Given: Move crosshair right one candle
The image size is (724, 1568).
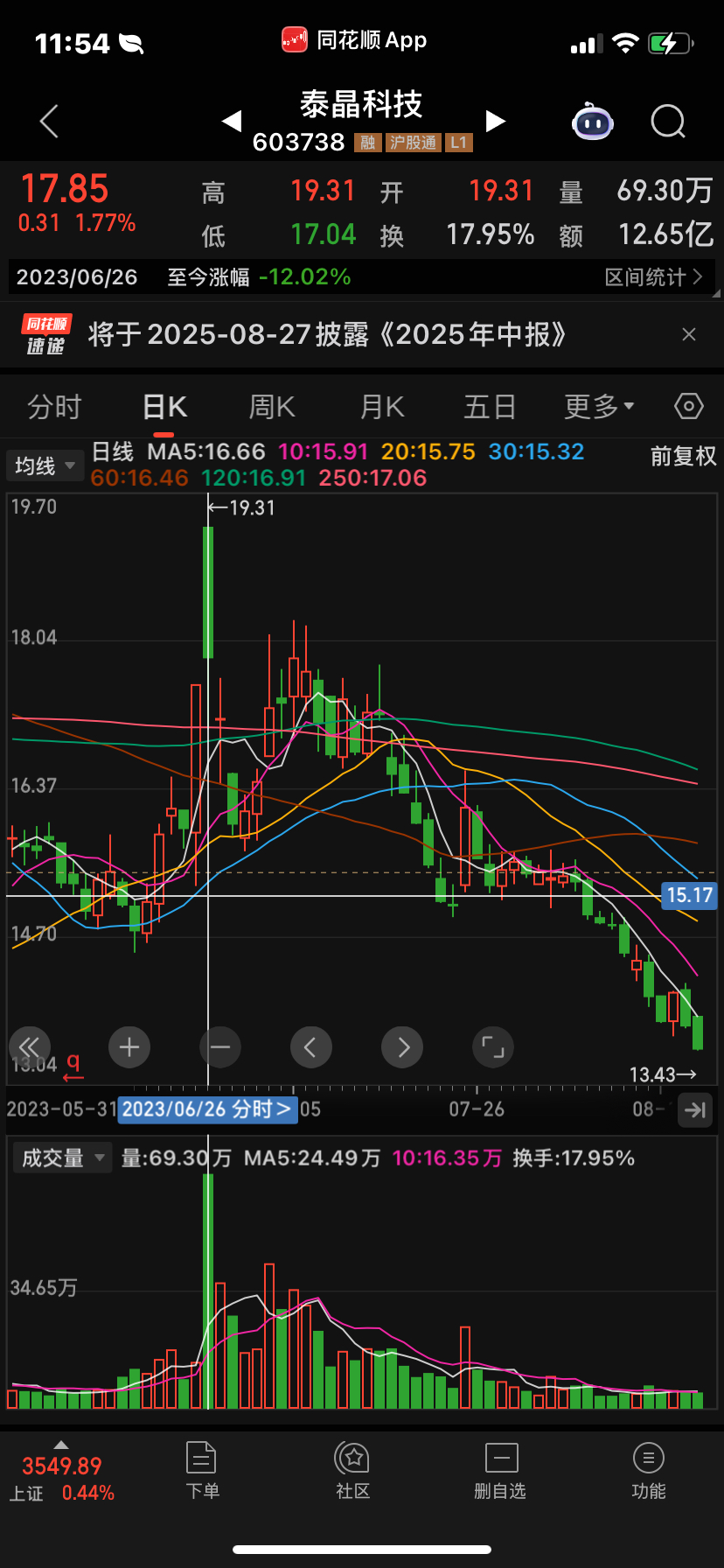Looking at the screenshot, I should pyautogui.click(x=402, y=1047).
